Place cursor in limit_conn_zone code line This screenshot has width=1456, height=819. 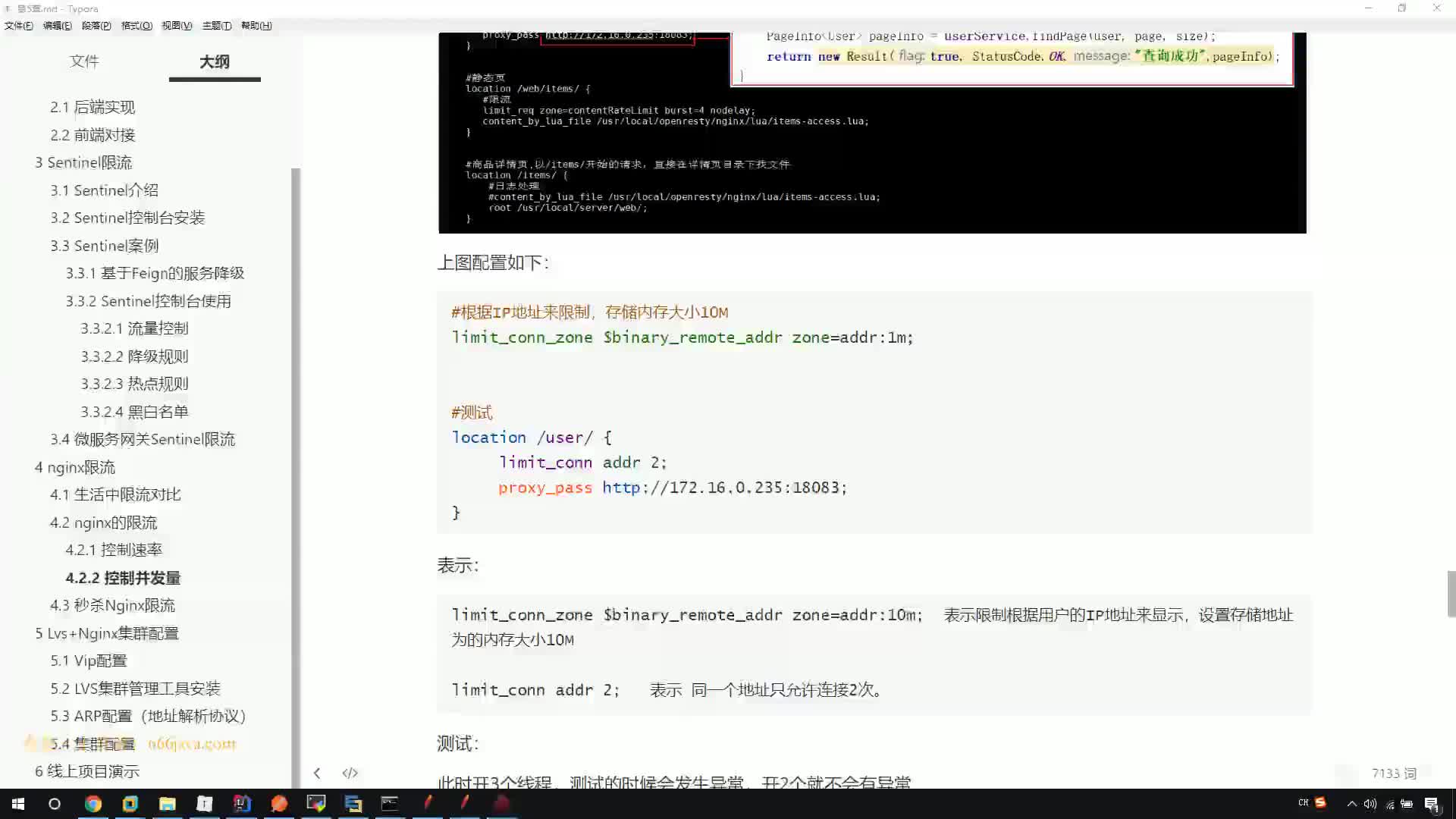682,337
